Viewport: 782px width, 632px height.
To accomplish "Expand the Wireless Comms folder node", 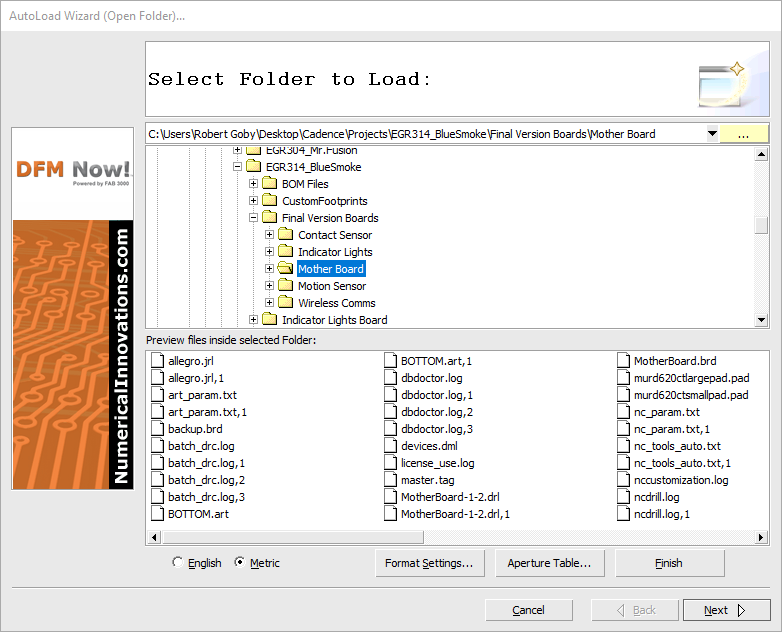I will coord(269,302).
